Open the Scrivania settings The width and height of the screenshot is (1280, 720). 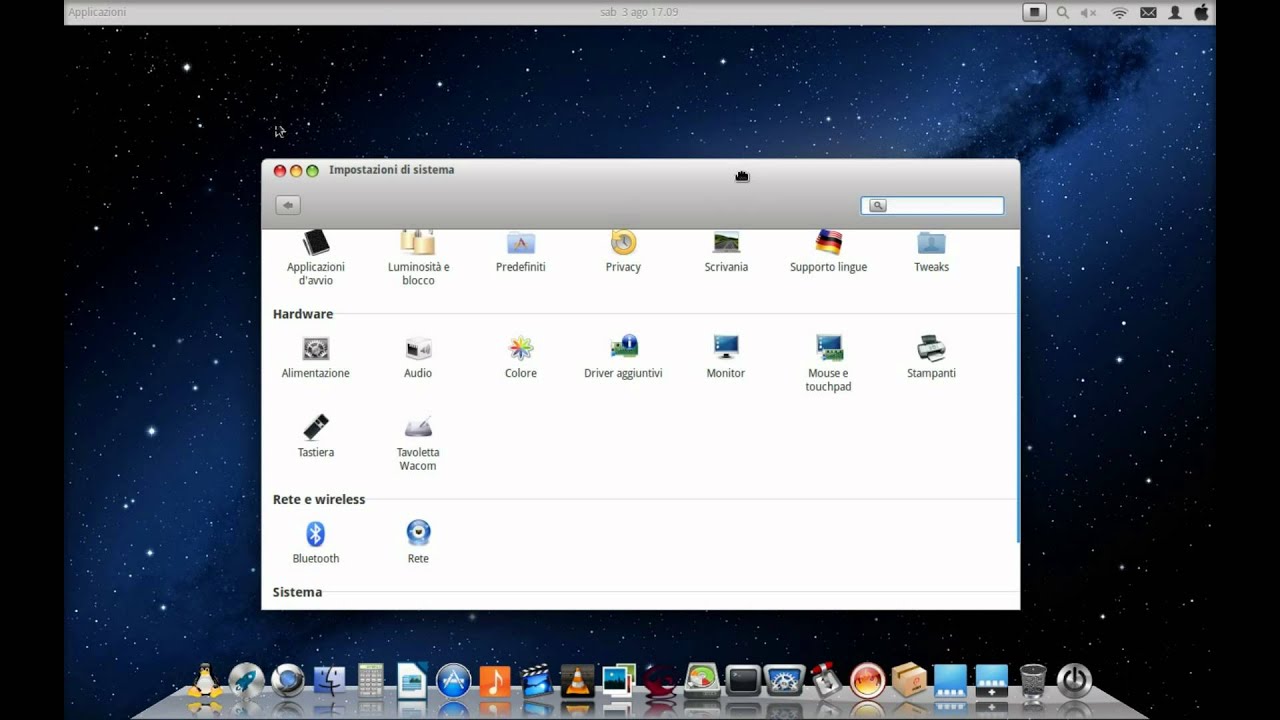pyautogui.click(x=726, y=252)
